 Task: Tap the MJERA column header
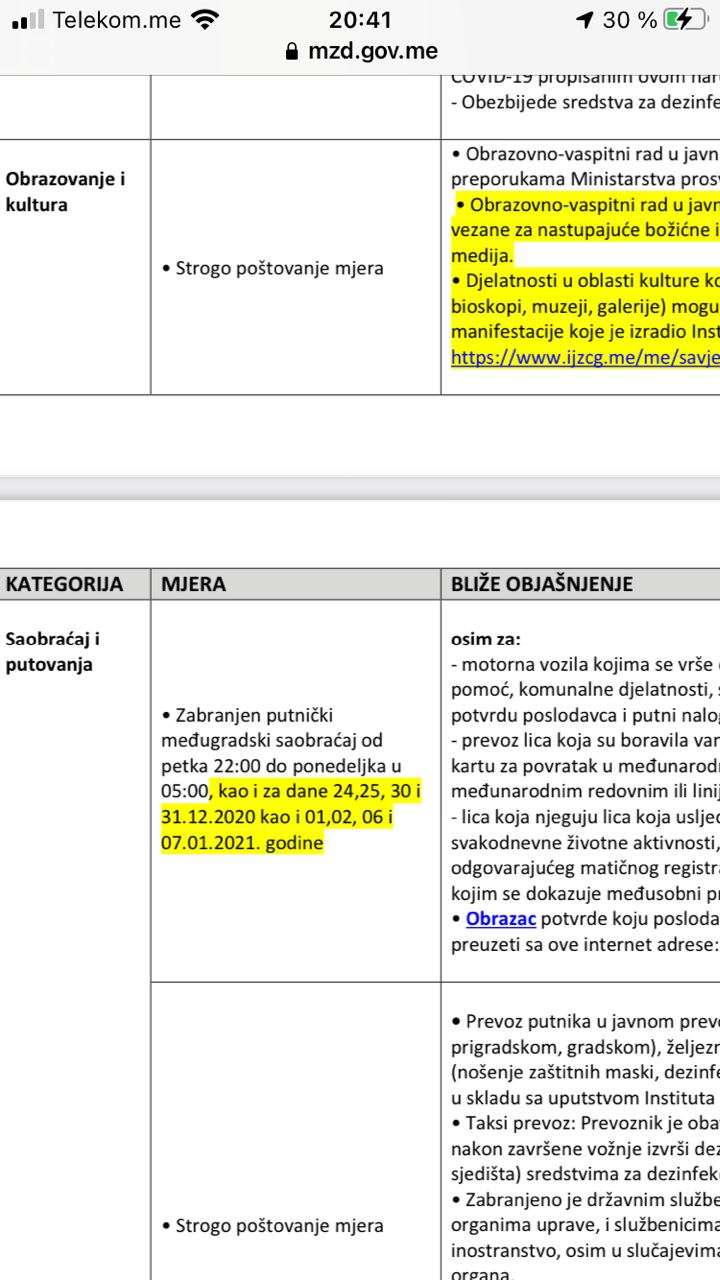pos(194,584)
